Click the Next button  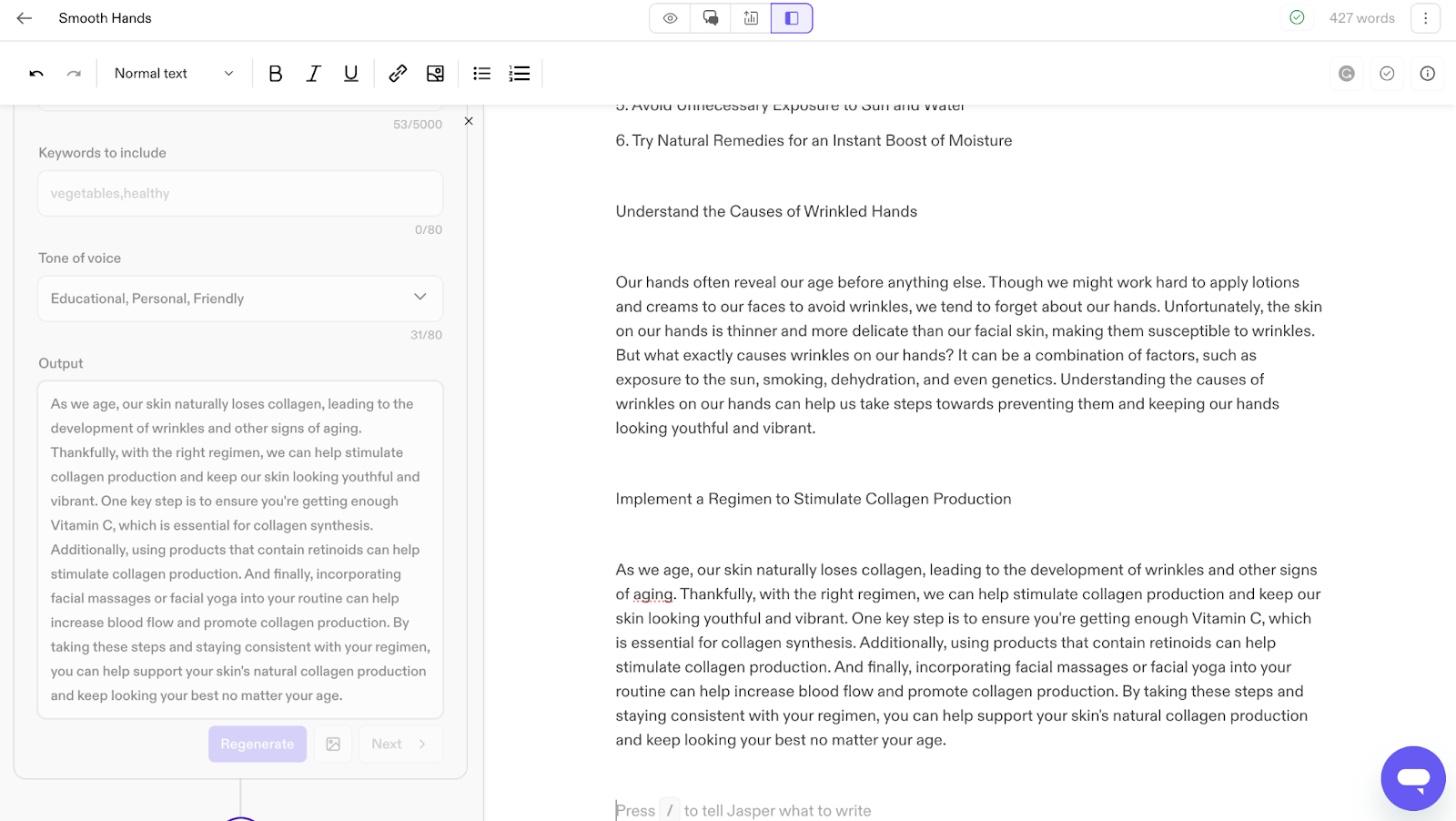[x=400, y=744]
